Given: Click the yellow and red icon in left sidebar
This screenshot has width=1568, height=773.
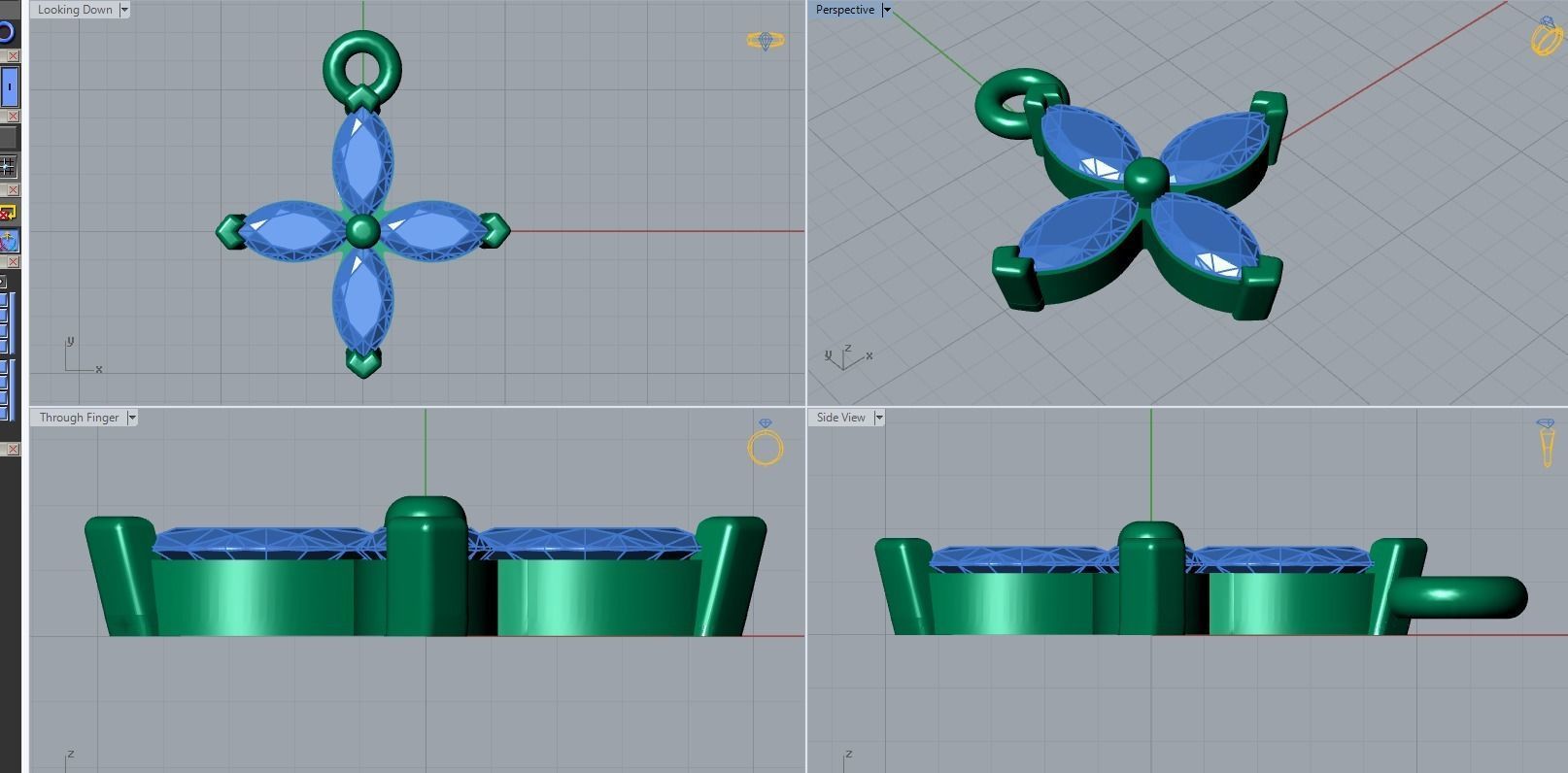Looking at the screenshot, I should pos(8,213).
